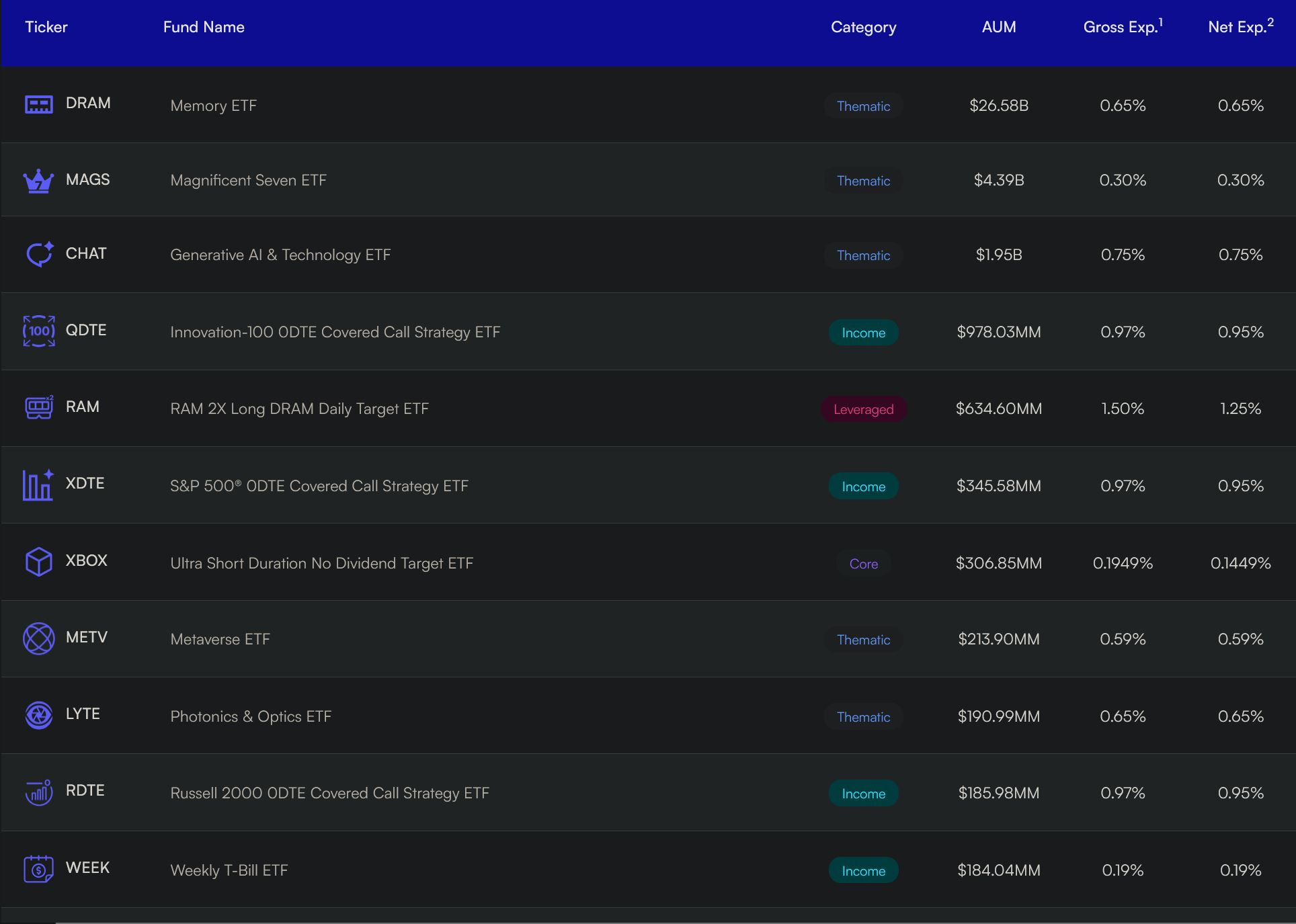Click the XDTE bar chart icon
Screen dimensions: 1296x924
(38, 485)
